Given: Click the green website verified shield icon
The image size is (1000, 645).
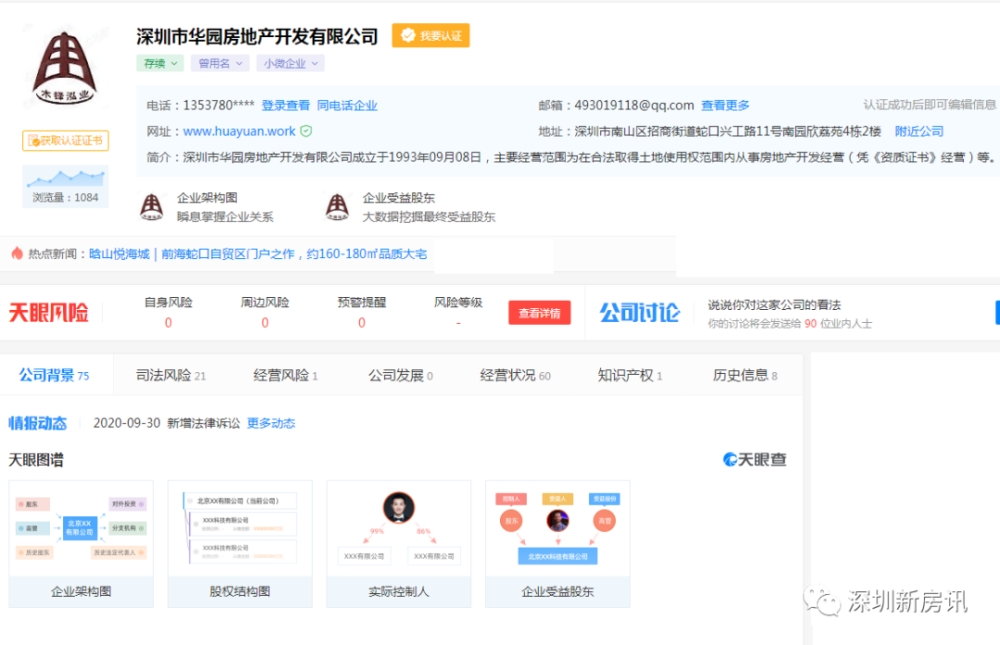Looking at the screenshot, I should pyautogui.click(x=306, y=131).
